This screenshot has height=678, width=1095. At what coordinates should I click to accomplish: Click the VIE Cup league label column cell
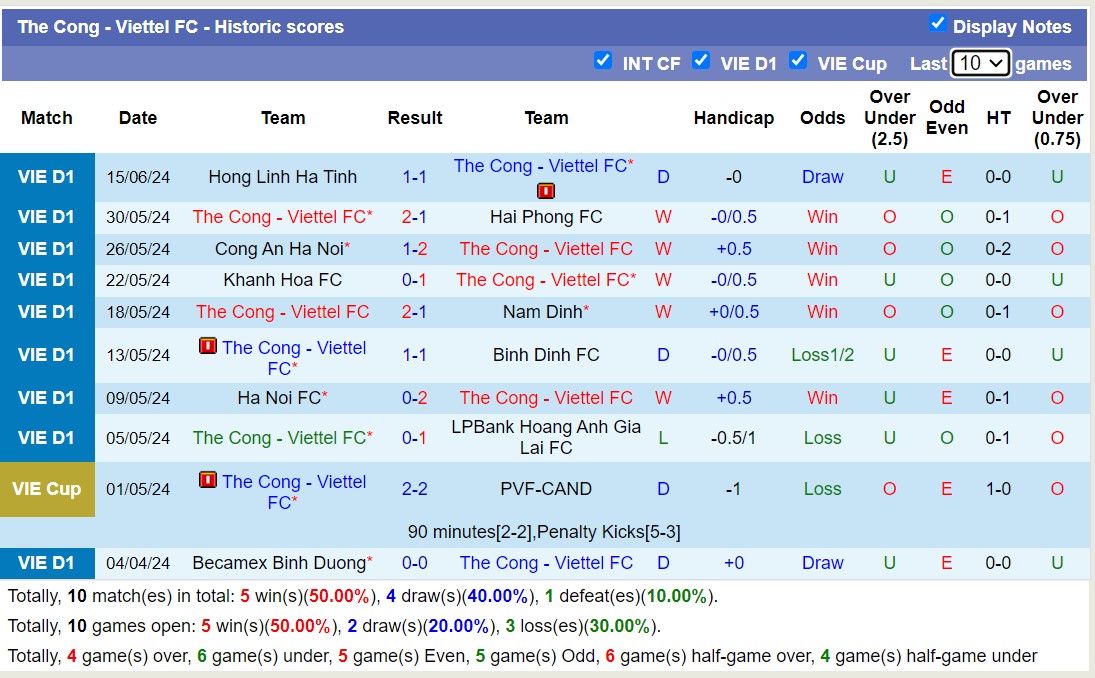click(x=46, y=489)
